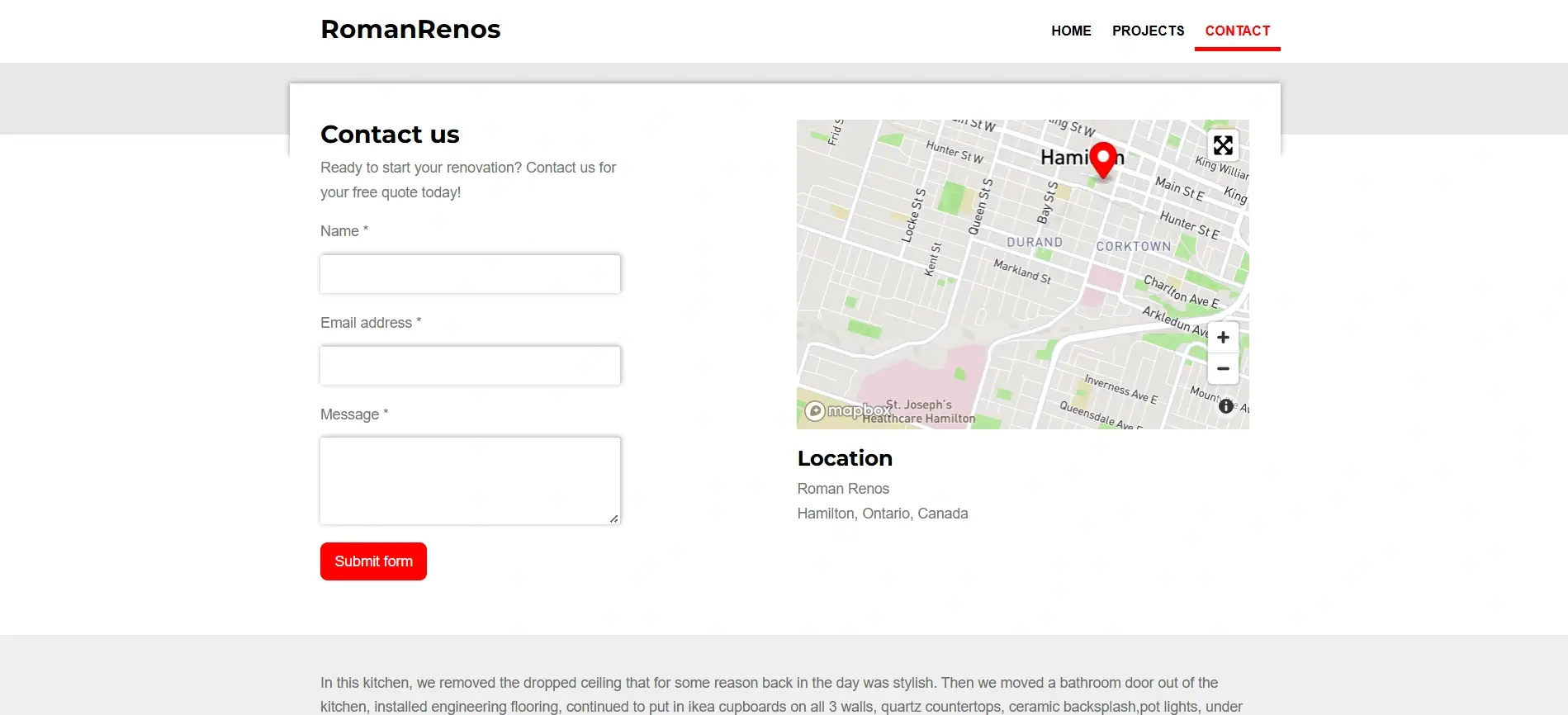Click the 'Hunter St E' map label

click(x=1189, y=224)
